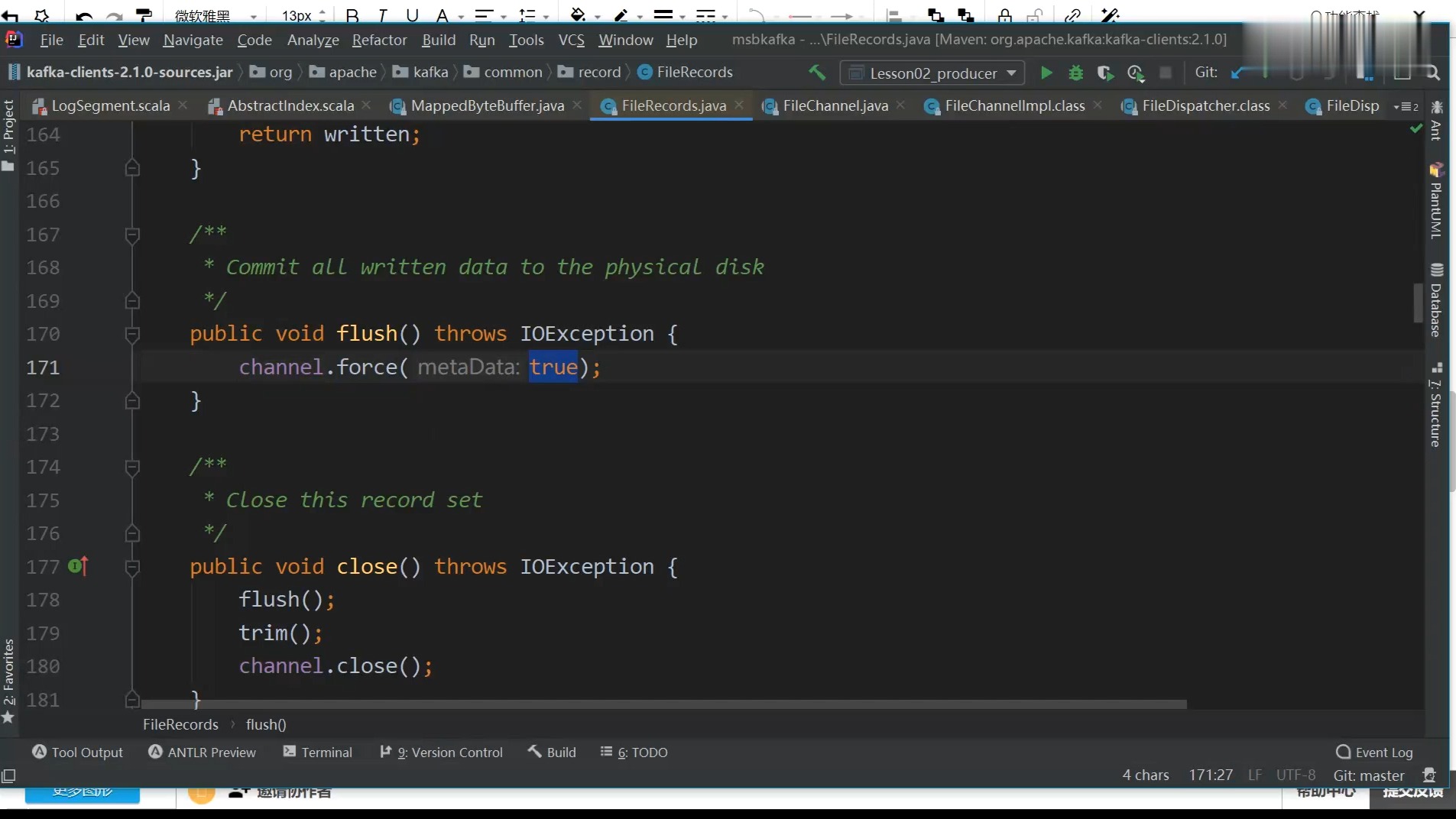Close the AbstractIndex.scala tab

[367, 105]
